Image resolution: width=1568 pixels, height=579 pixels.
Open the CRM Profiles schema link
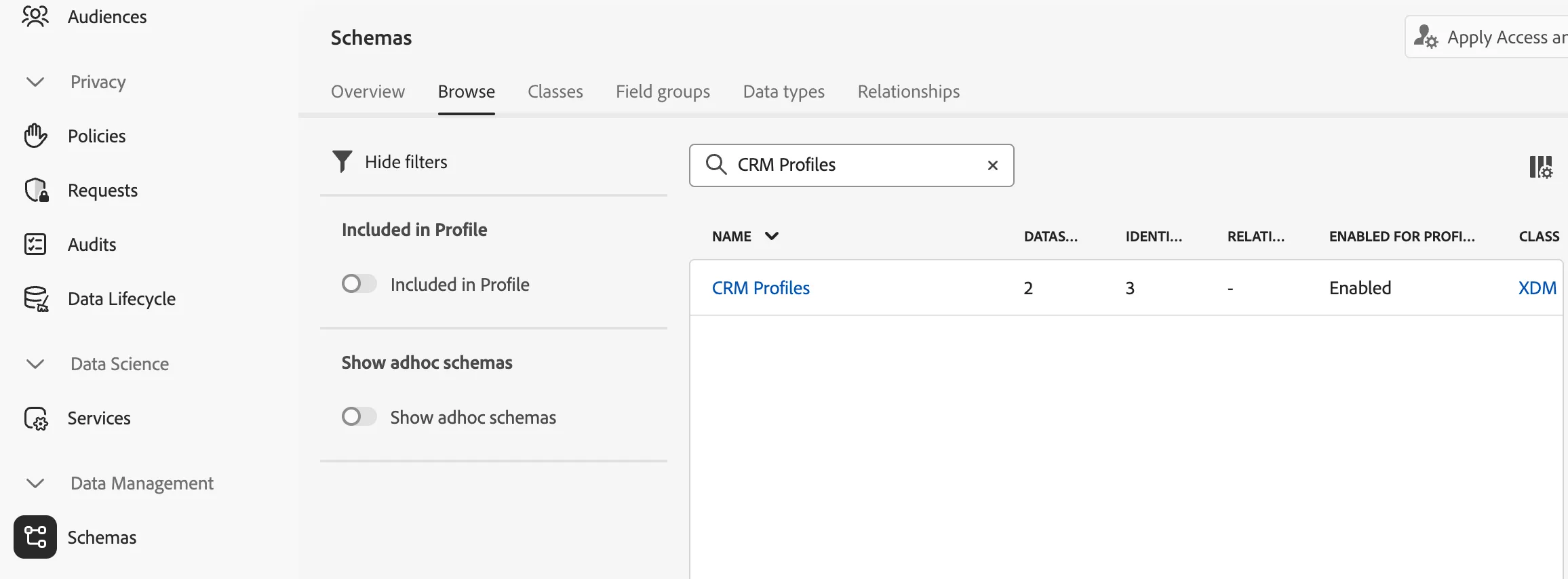point(761,288)
